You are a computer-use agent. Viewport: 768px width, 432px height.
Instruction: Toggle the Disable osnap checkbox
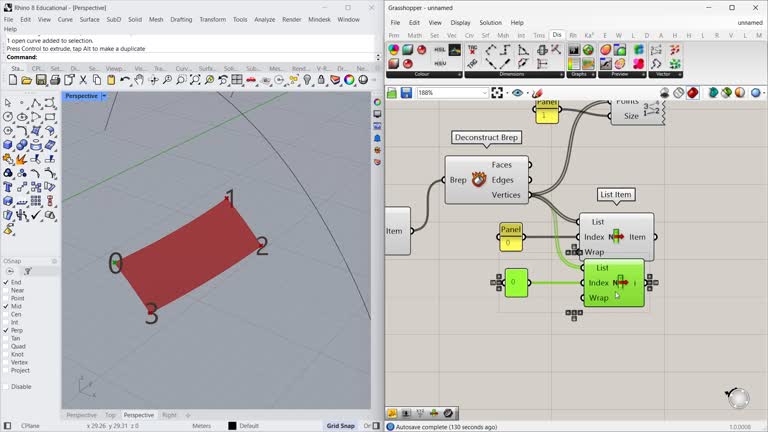click(6, 386)
